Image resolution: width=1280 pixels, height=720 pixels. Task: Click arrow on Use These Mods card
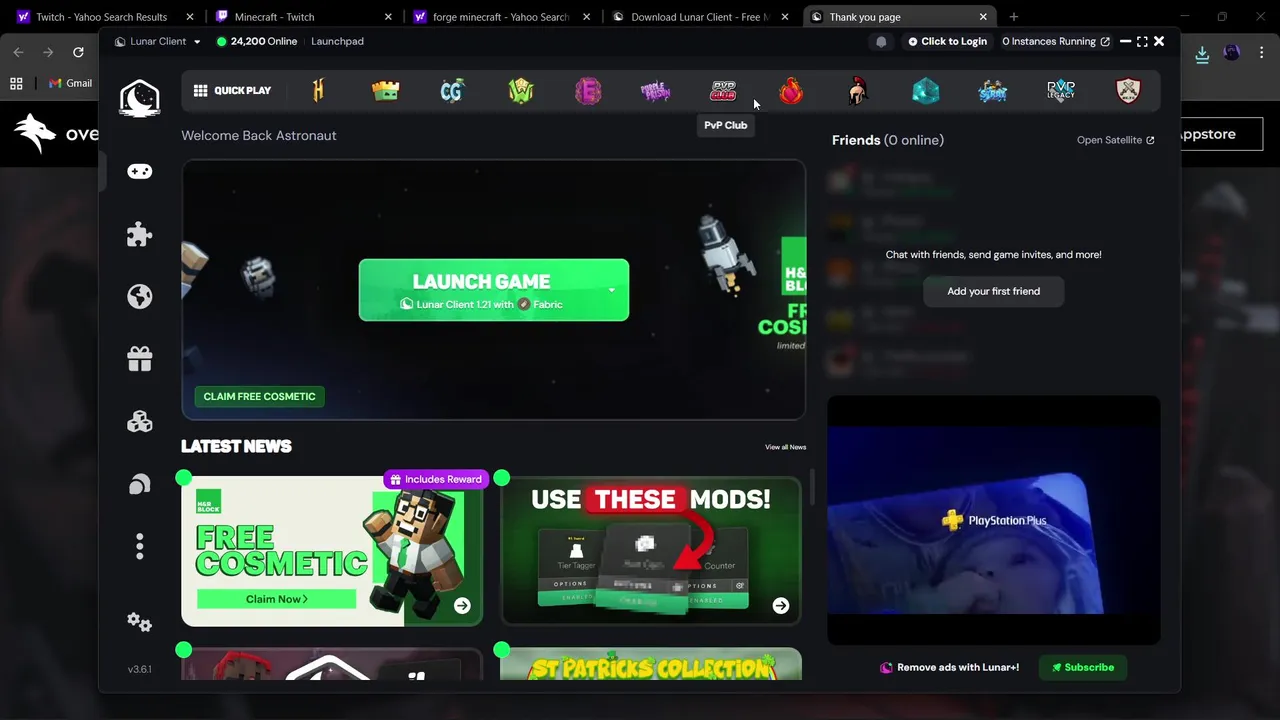pyautogui.click(x=781, y=605)
